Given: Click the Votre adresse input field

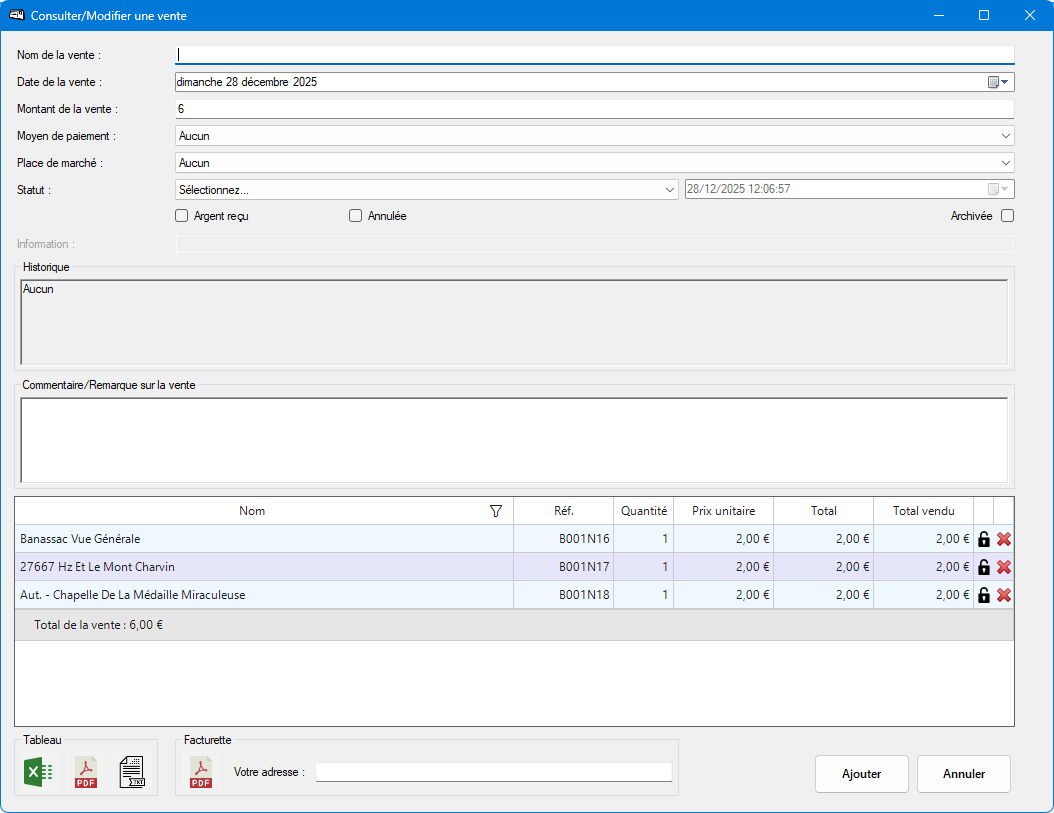Looking at the screenshot, I should click(494, 772).
